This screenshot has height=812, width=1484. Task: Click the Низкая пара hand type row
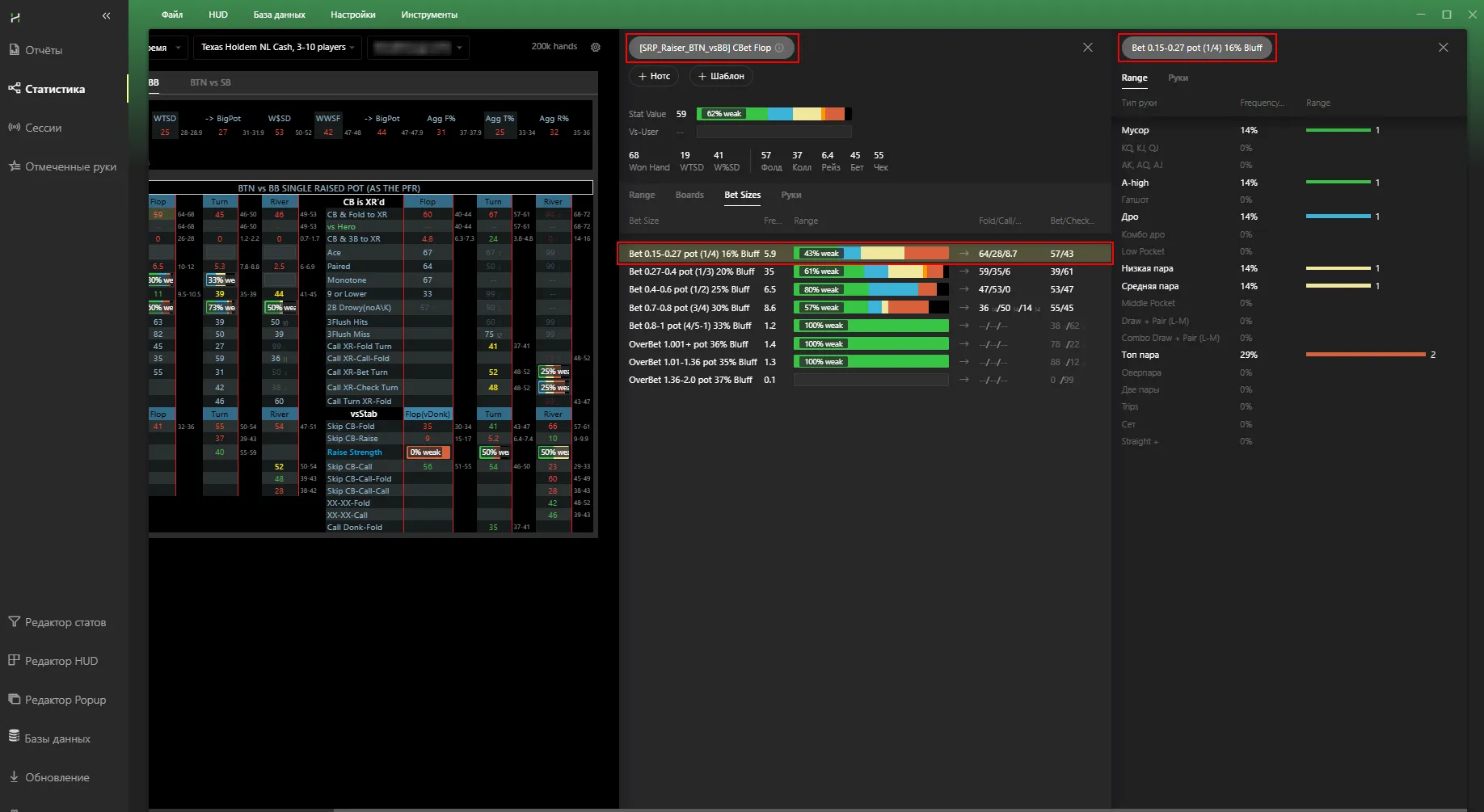click(1289, 268)
